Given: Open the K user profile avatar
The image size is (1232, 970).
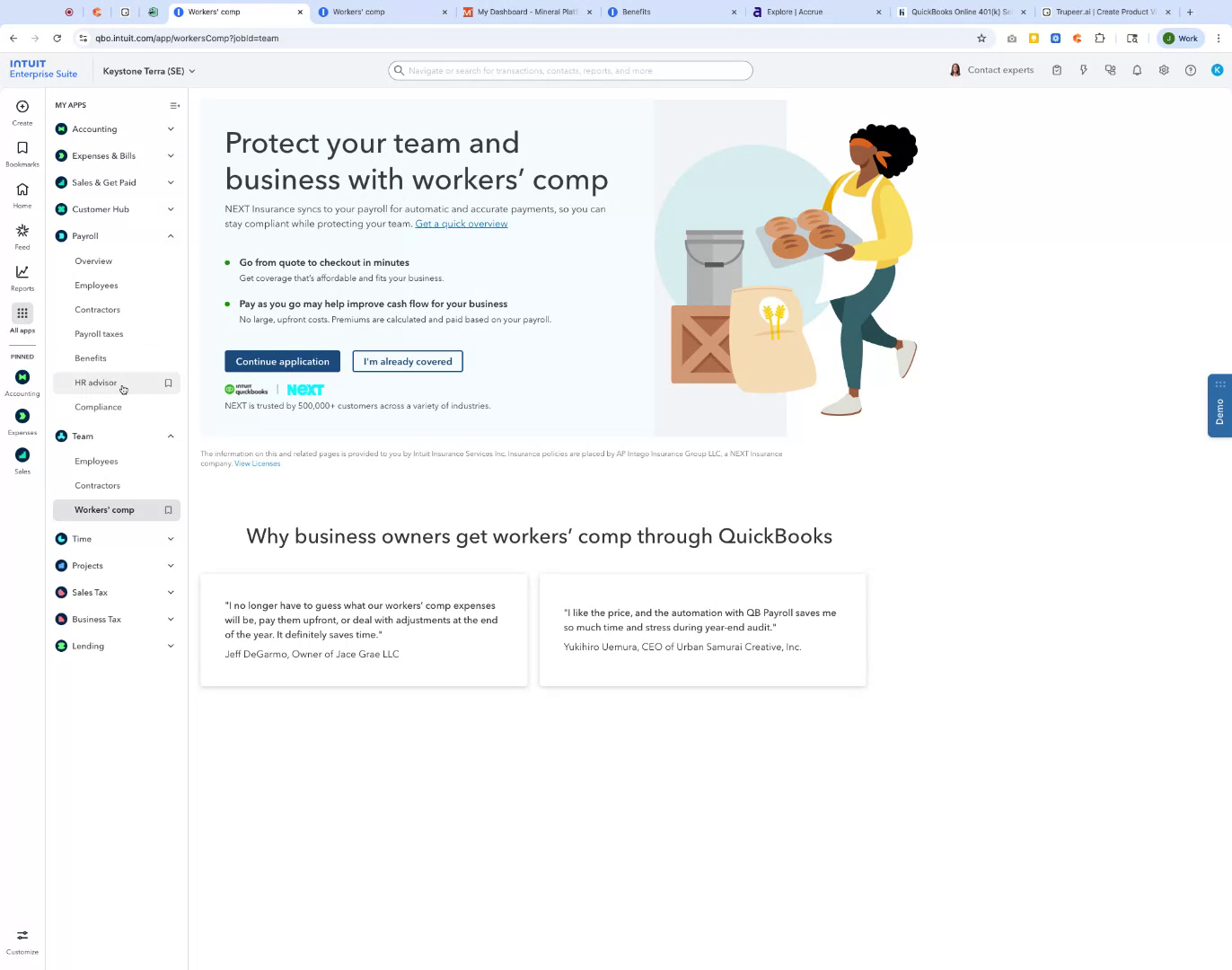Looking at the screenshot, I should coord(1218,70).
